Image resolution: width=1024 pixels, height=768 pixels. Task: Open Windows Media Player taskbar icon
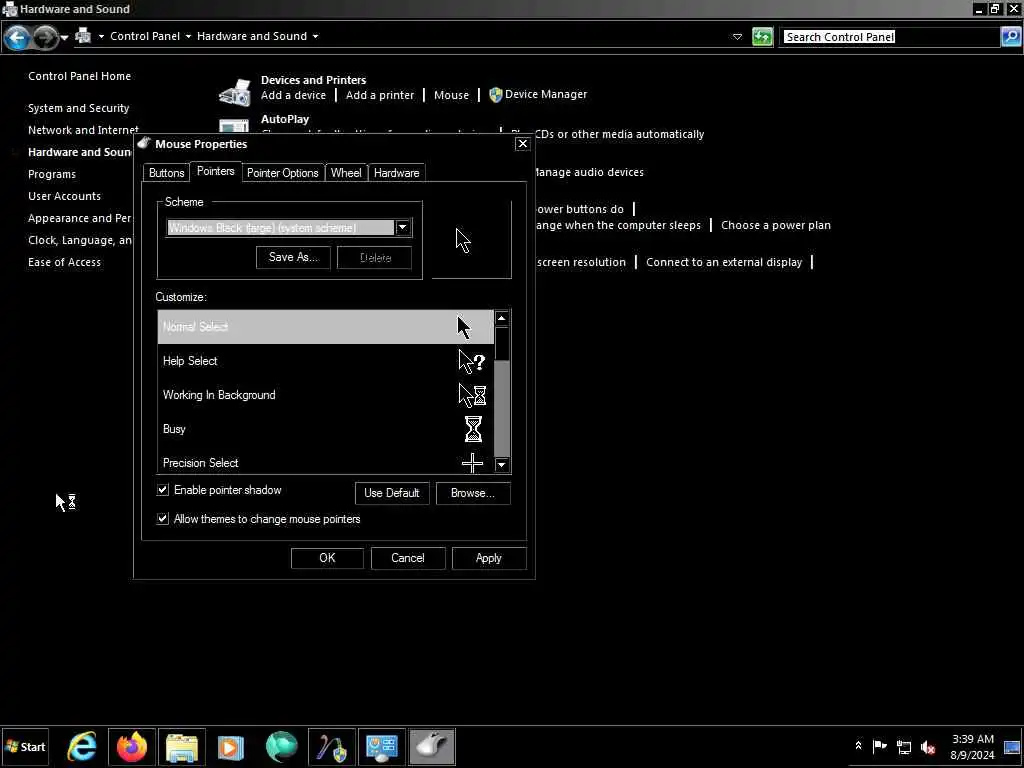231,746
